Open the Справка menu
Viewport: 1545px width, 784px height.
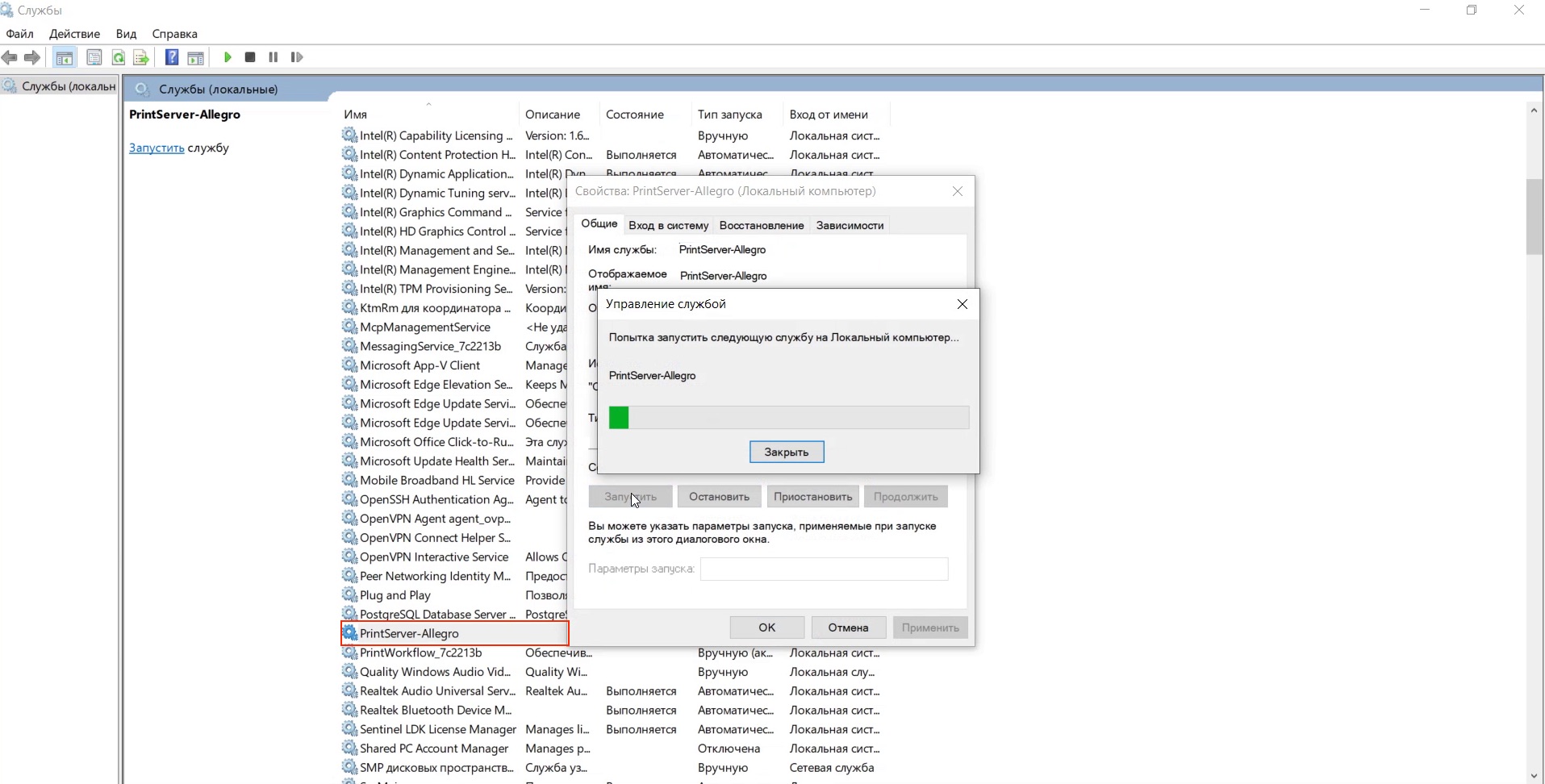tap(174, 34)
